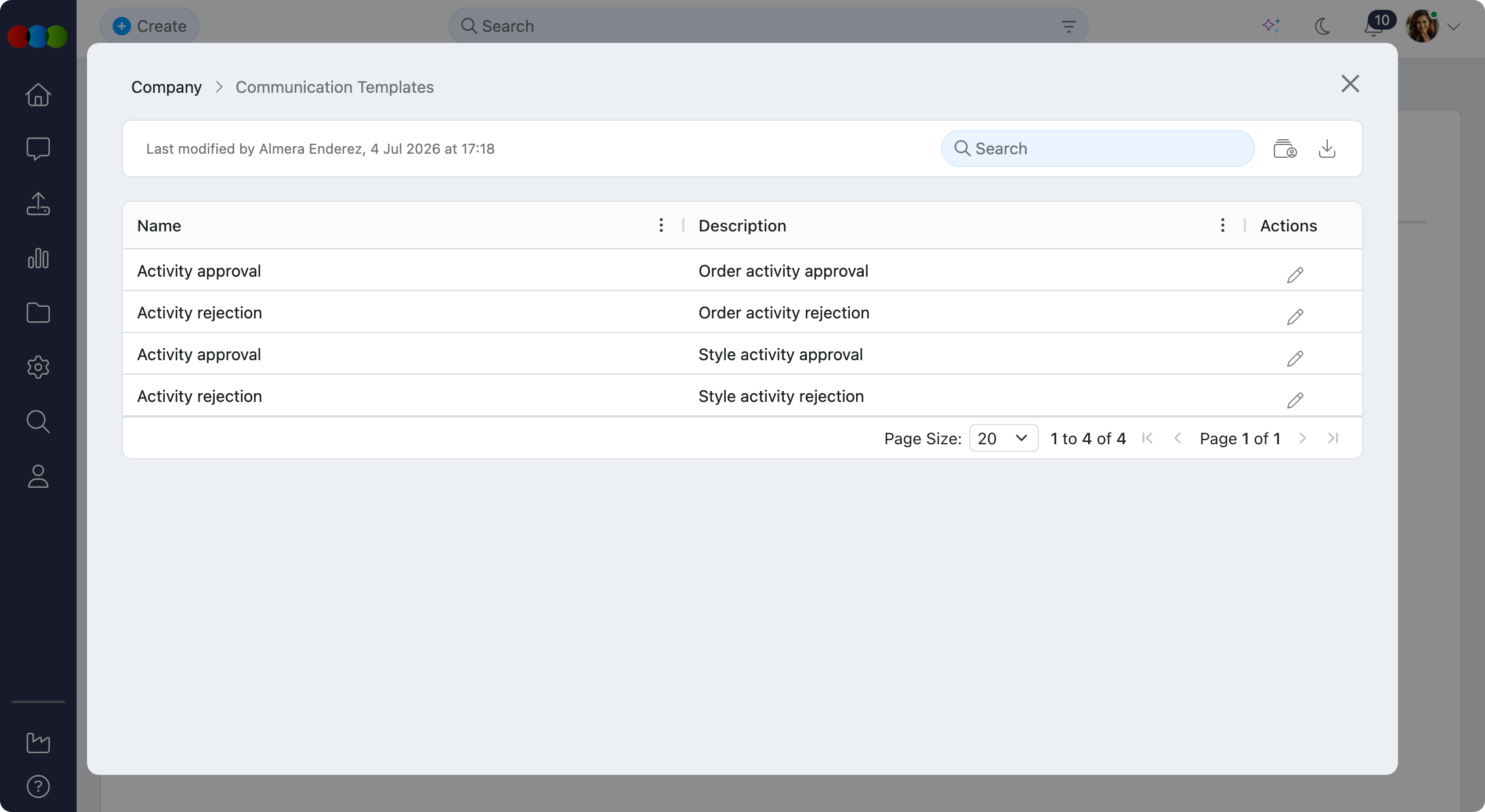This screenshot has height=812, width=1485.
Task: Sort by the Name column header
Action: [159, 226]
